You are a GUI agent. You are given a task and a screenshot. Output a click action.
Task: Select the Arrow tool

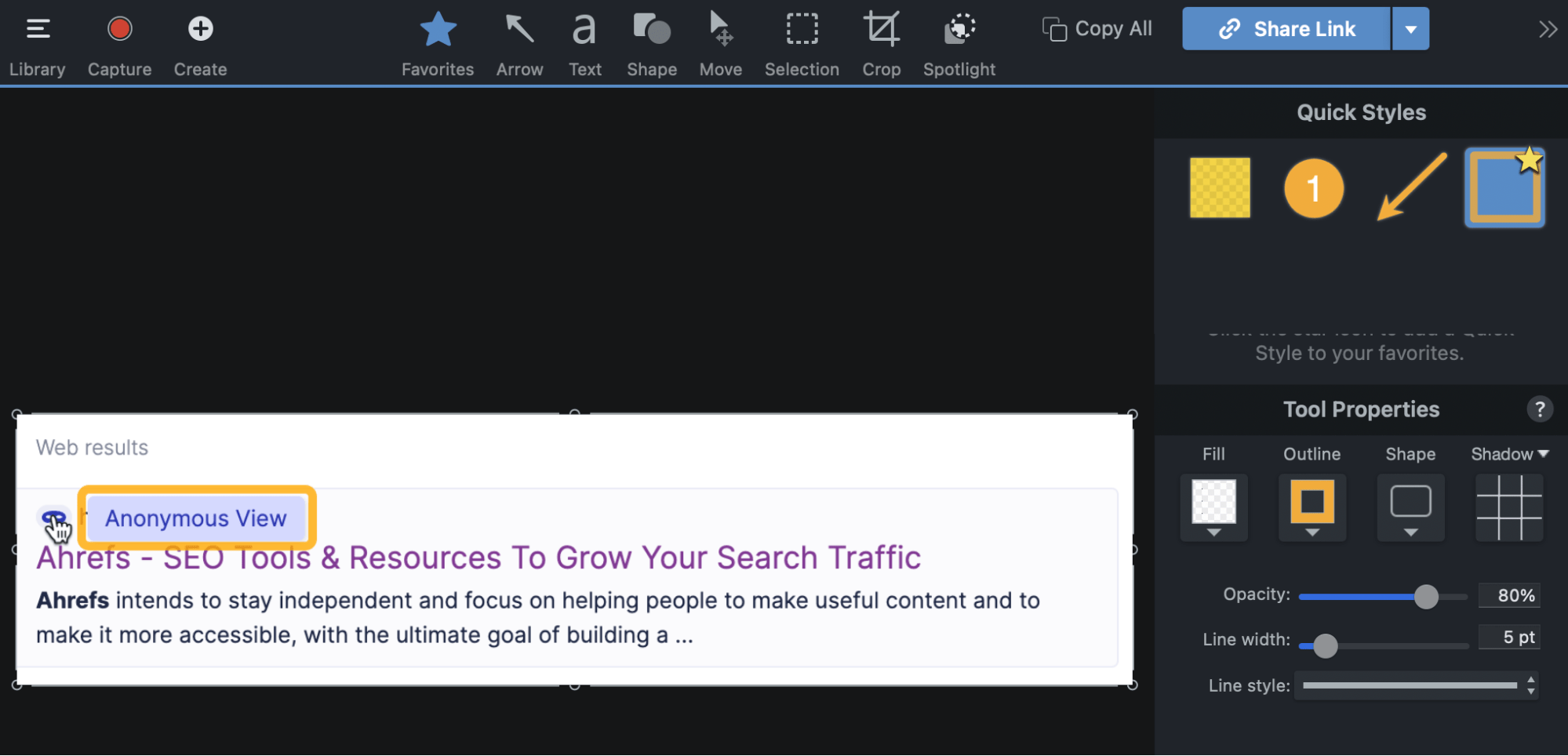pos(519,45)
